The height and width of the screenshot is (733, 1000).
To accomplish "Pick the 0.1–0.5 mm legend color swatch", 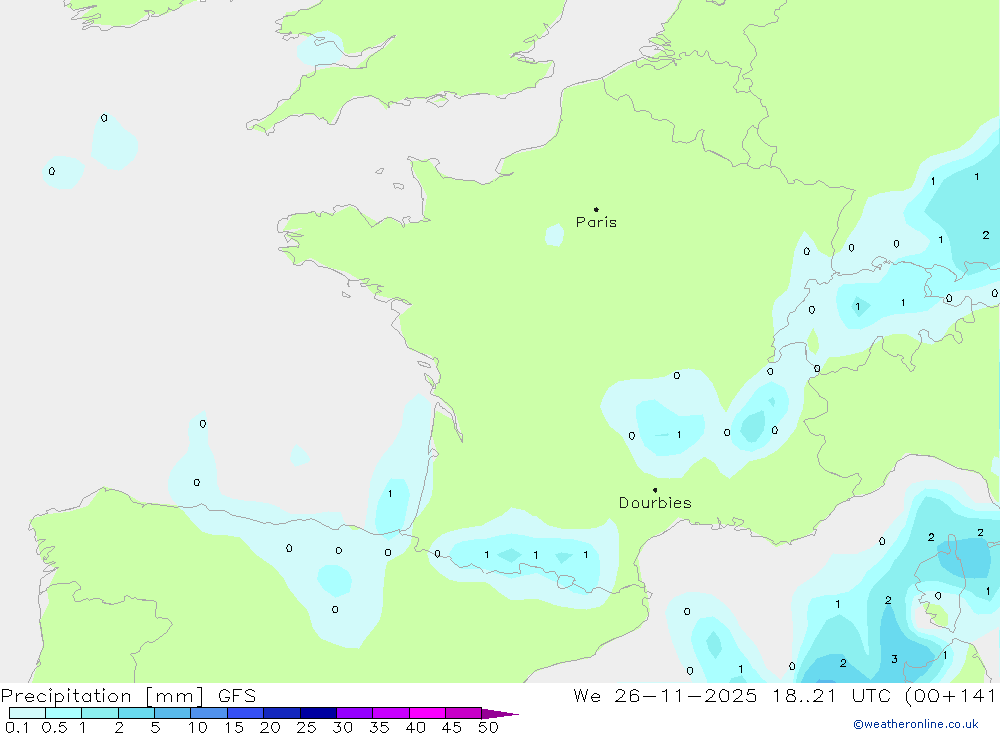I will click(x=27, y=713).
